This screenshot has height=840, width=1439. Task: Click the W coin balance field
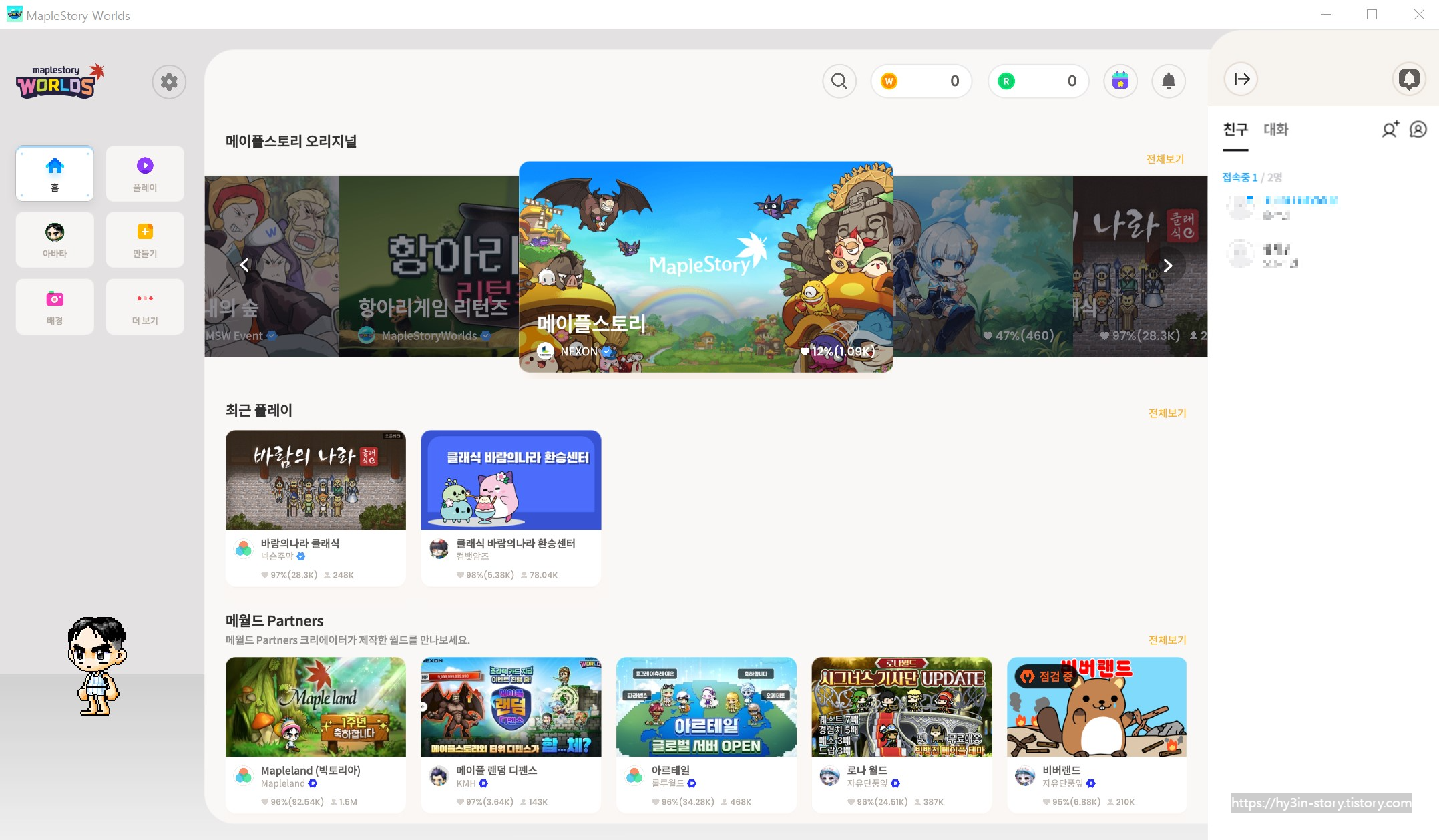coord(920,81)
